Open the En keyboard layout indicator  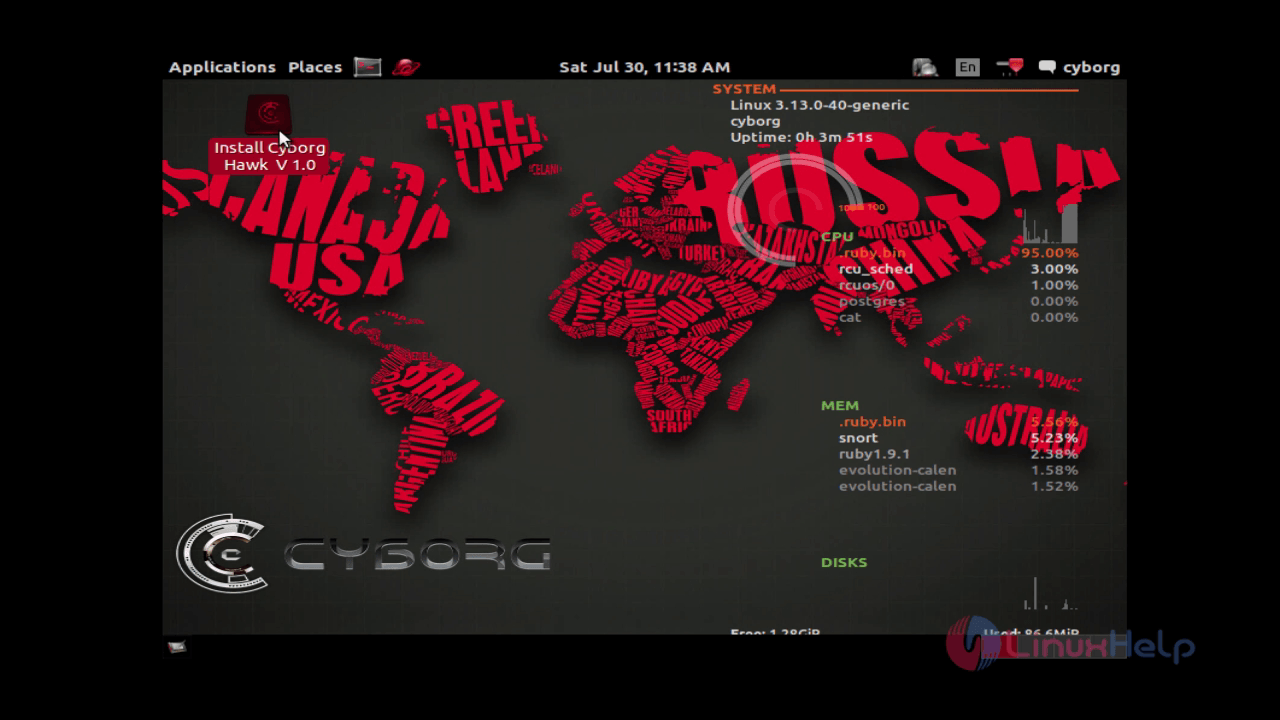click(x=967, y=67)
